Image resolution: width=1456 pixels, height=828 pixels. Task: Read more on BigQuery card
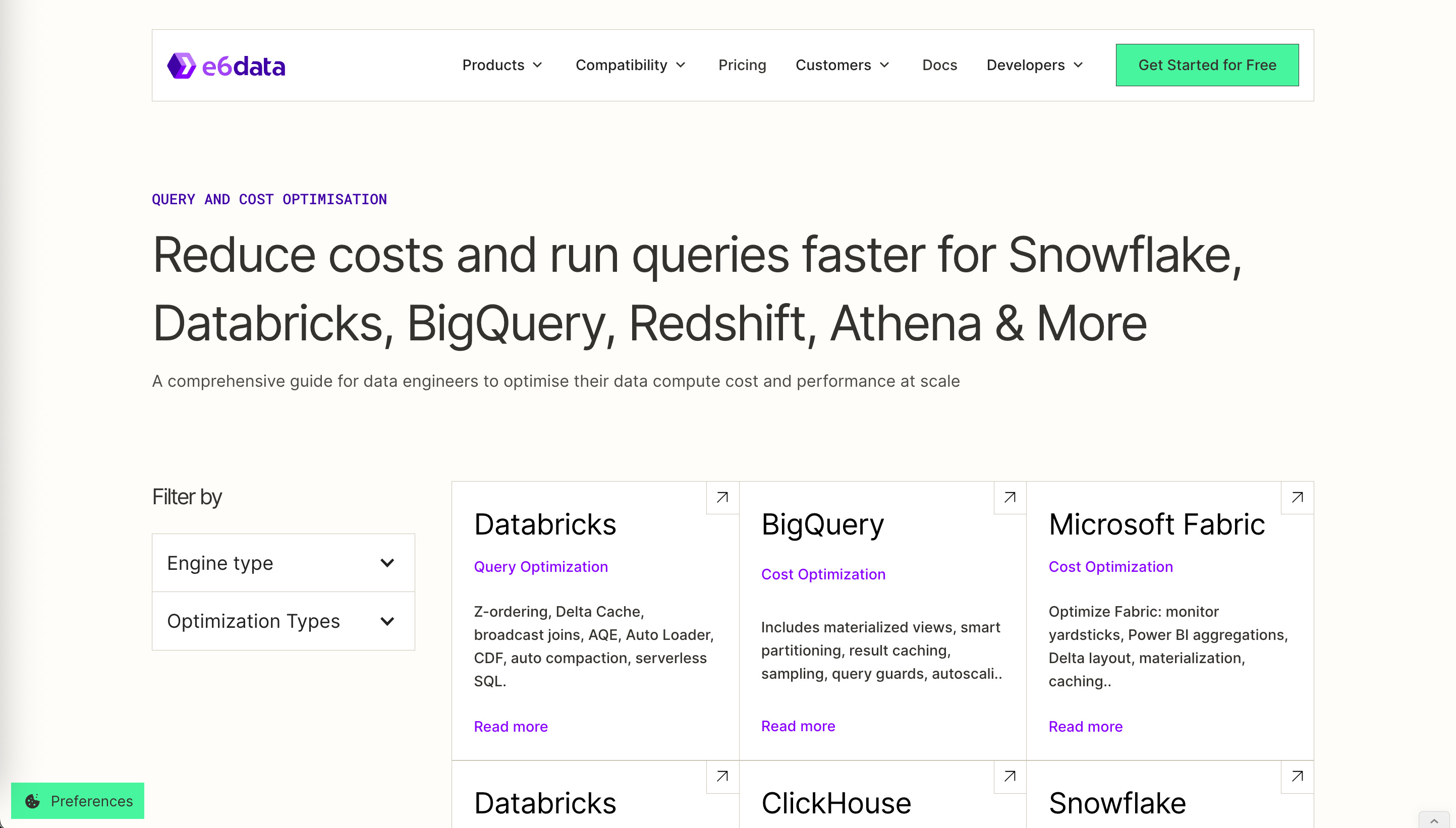[798, 726]
